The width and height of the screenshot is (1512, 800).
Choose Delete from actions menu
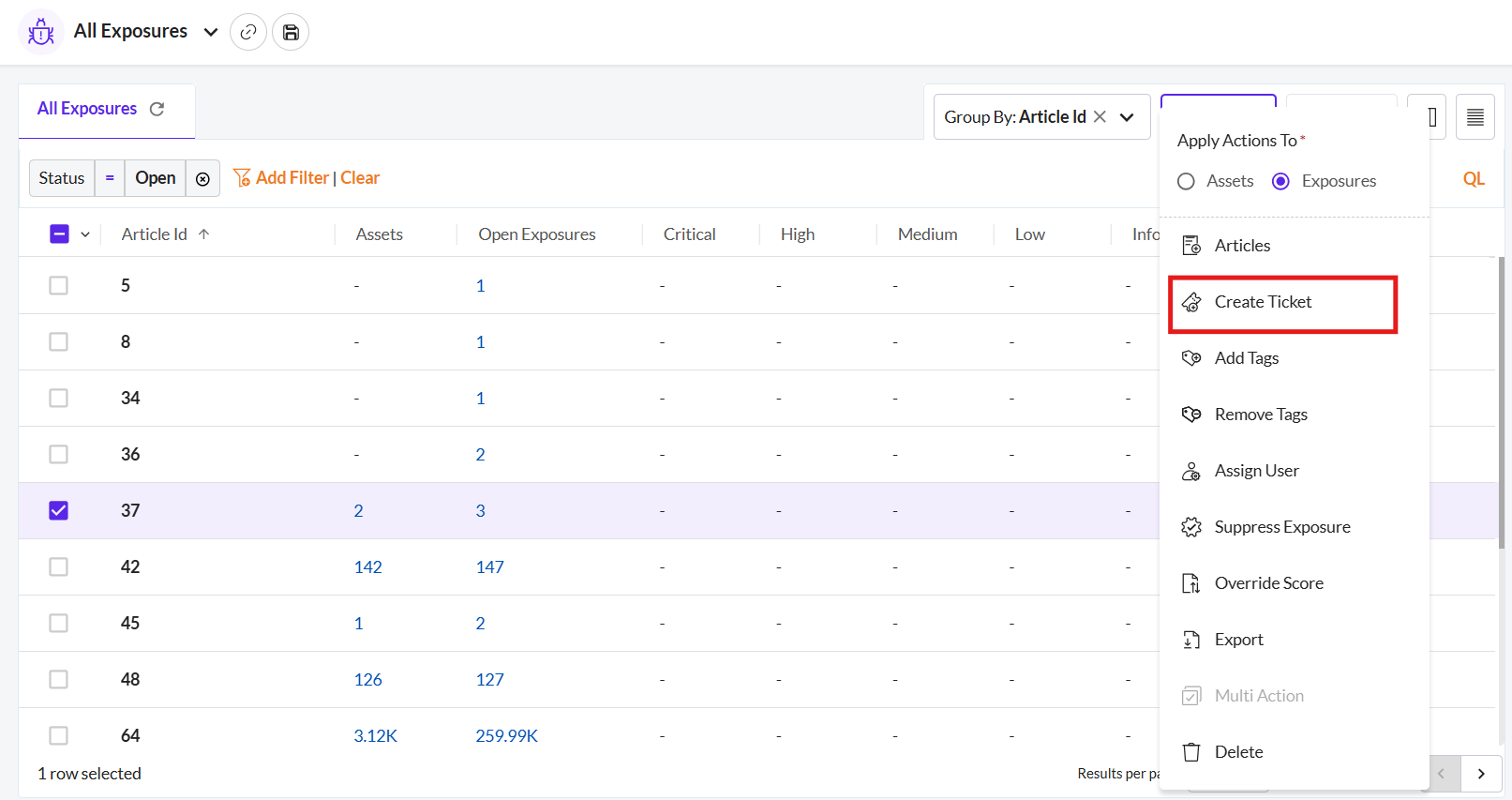(1238, 752)
